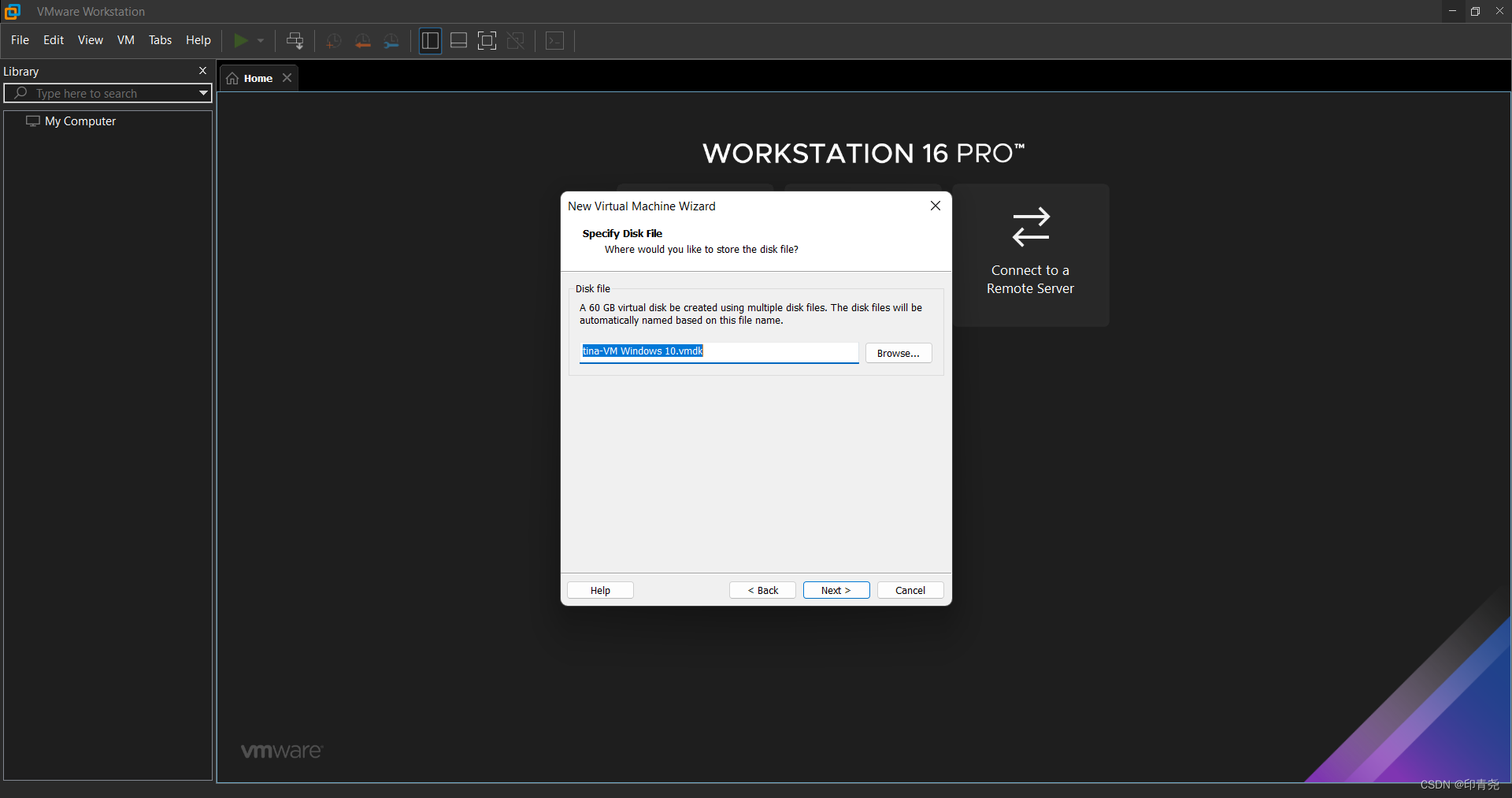Click the wizard Help button
The height and width of the screenshot is (798, 1512).
point(600,590)
